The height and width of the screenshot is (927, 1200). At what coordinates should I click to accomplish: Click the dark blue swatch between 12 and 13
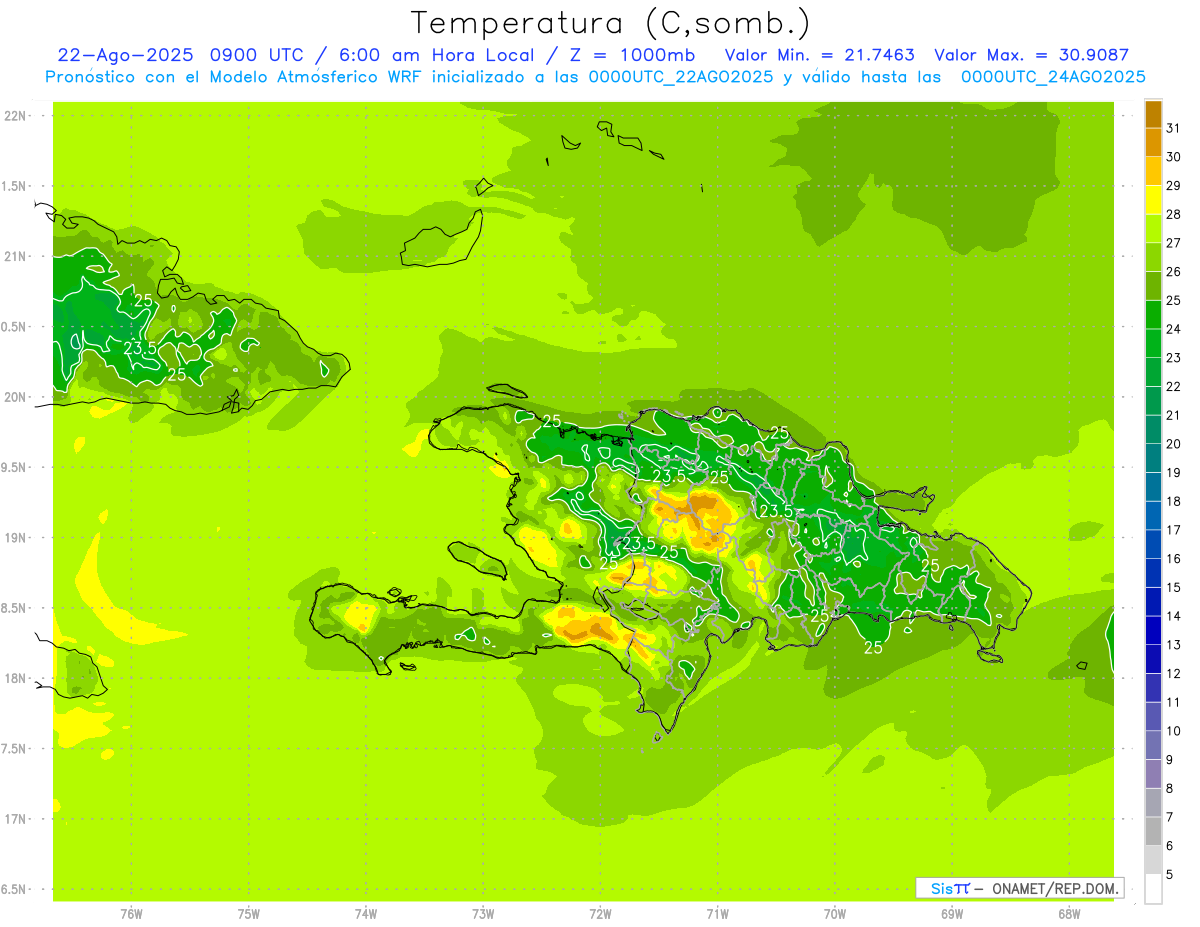click(x=1153, y=659)
